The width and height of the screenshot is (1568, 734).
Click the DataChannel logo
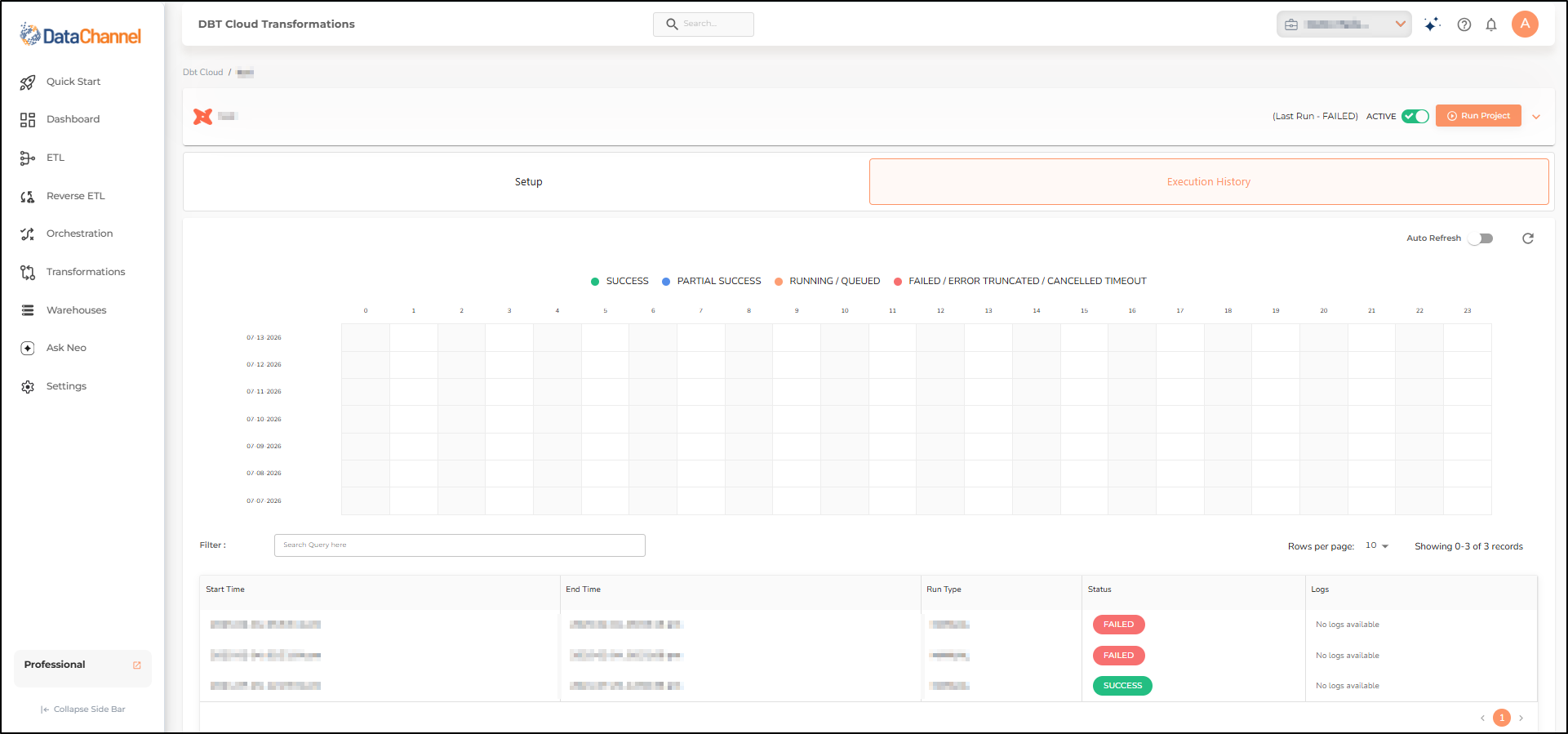[81, 35]
